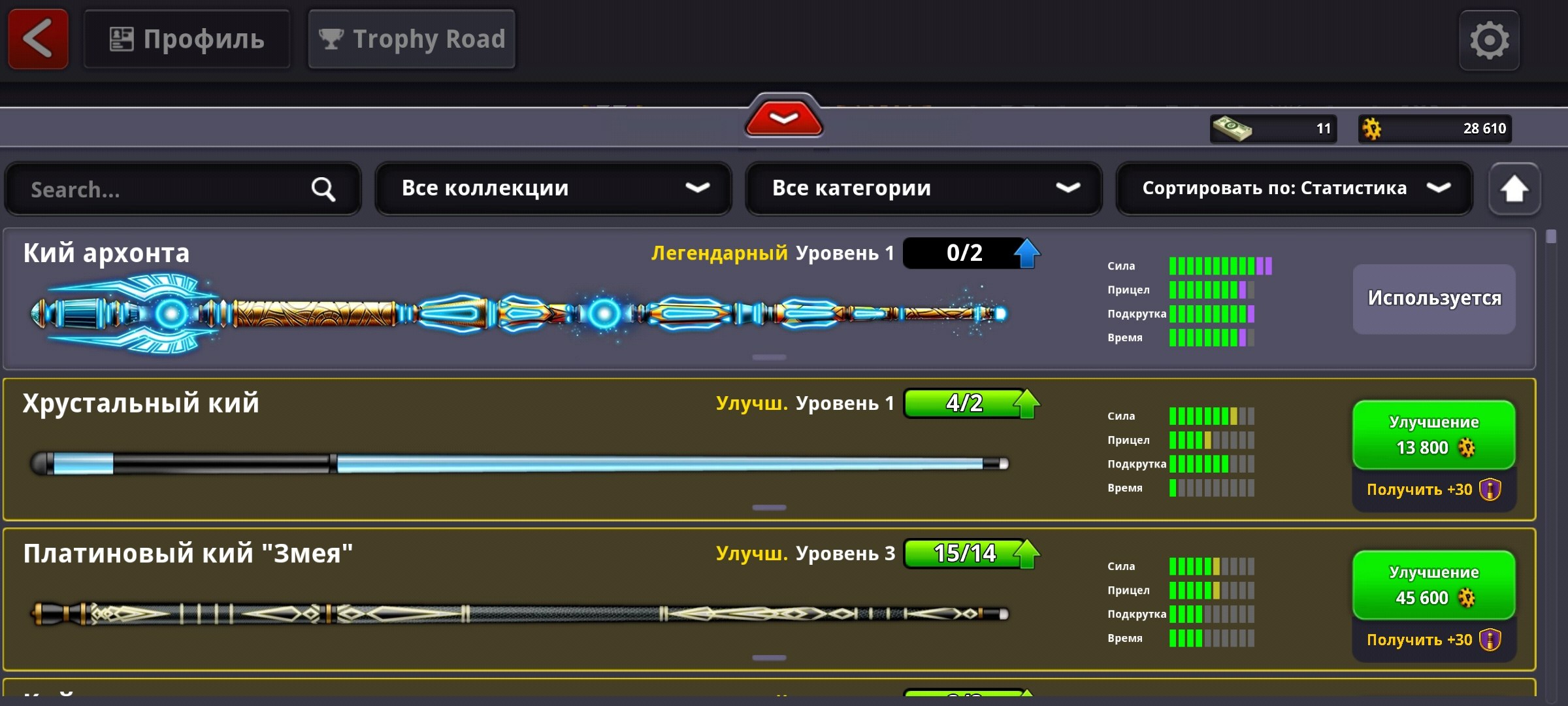1568x706 pixels.
Task: Open the settings gear icon
Action: tap(1489, 41)
